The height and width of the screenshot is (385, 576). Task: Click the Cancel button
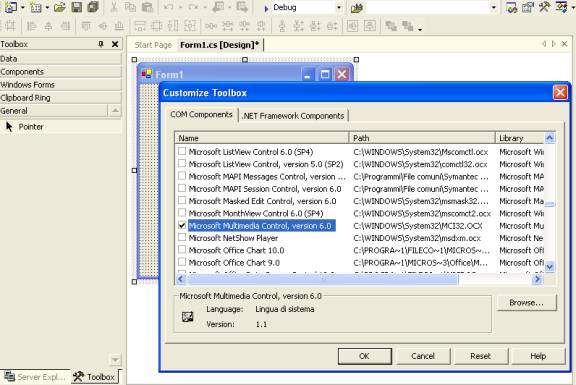click(x=423, y=356)
